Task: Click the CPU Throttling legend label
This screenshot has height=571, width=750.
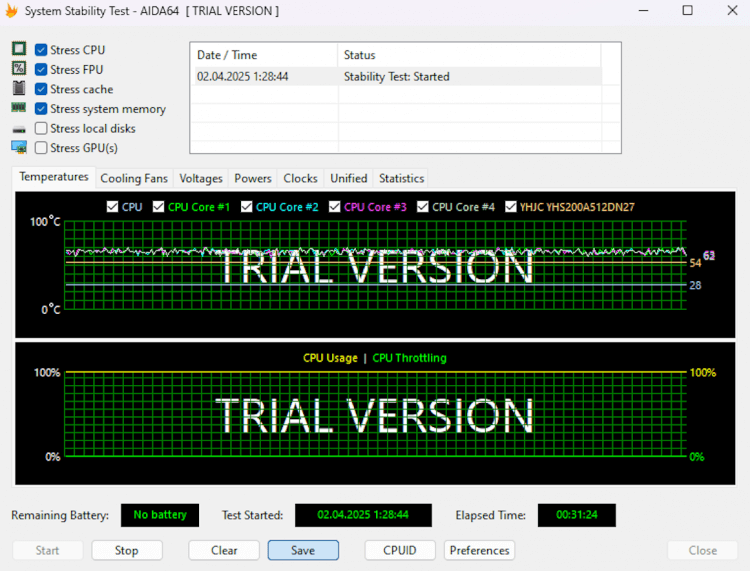Action: pyautogui.click(x=409, y=358)
